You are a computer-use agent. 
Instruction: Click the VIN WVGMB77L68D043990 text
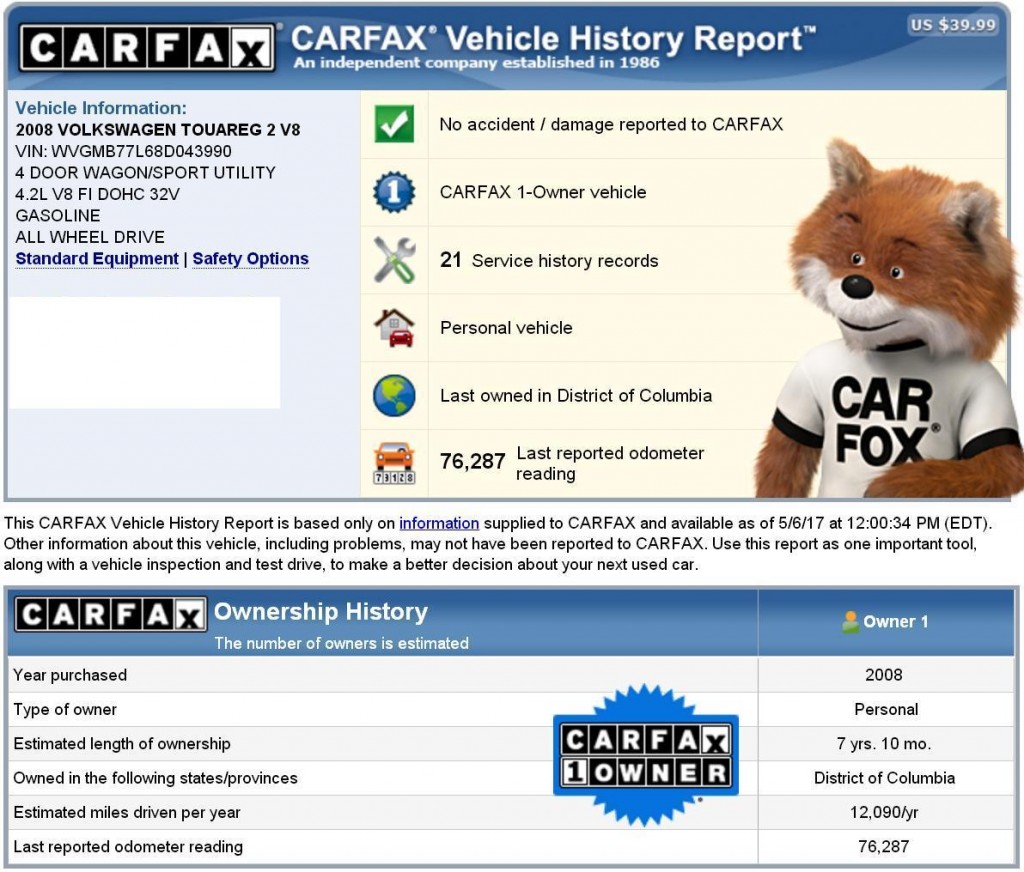click(123, 151)
